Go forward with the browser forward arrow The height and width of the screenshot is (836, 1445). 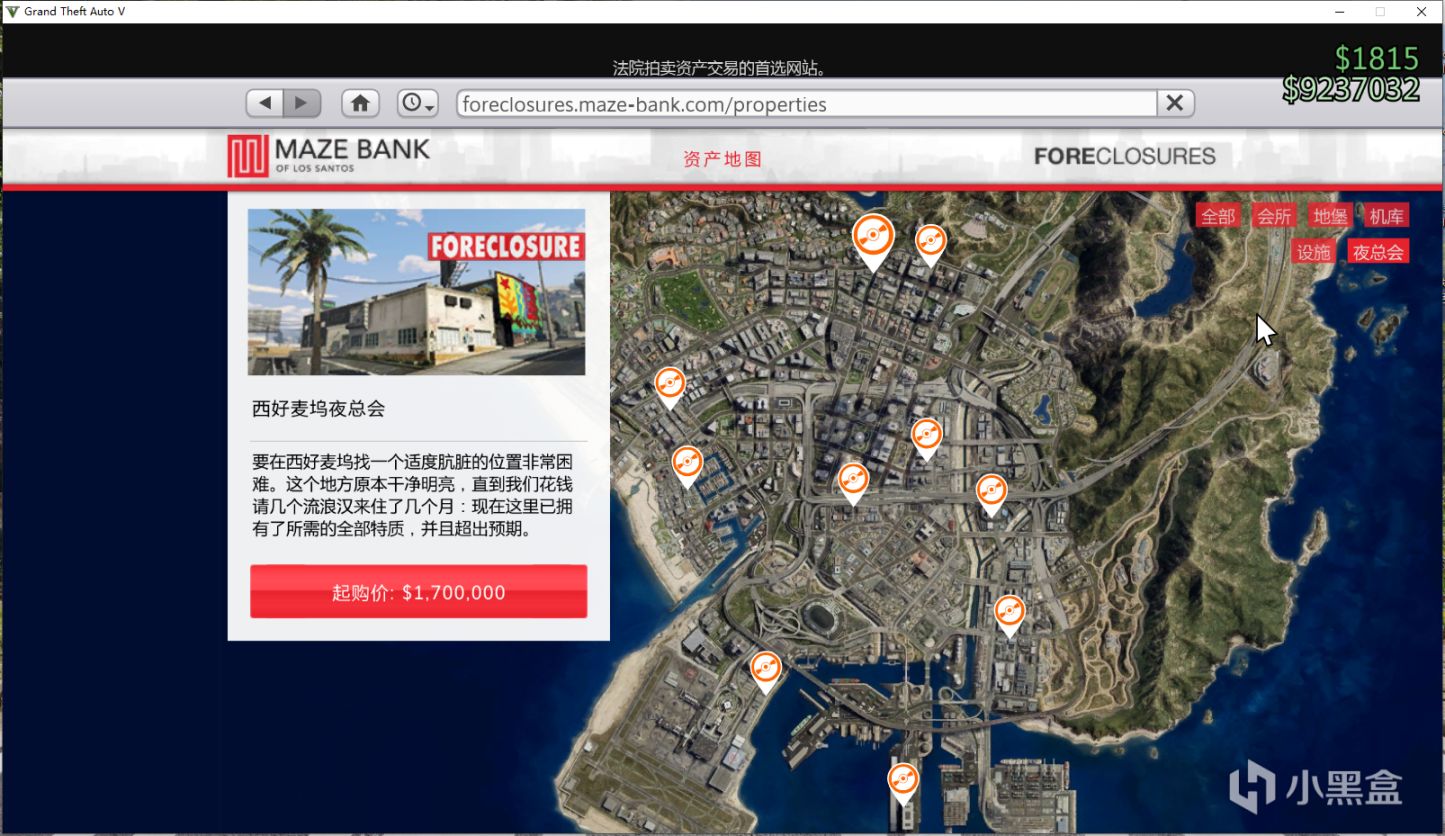coord(302,103)
